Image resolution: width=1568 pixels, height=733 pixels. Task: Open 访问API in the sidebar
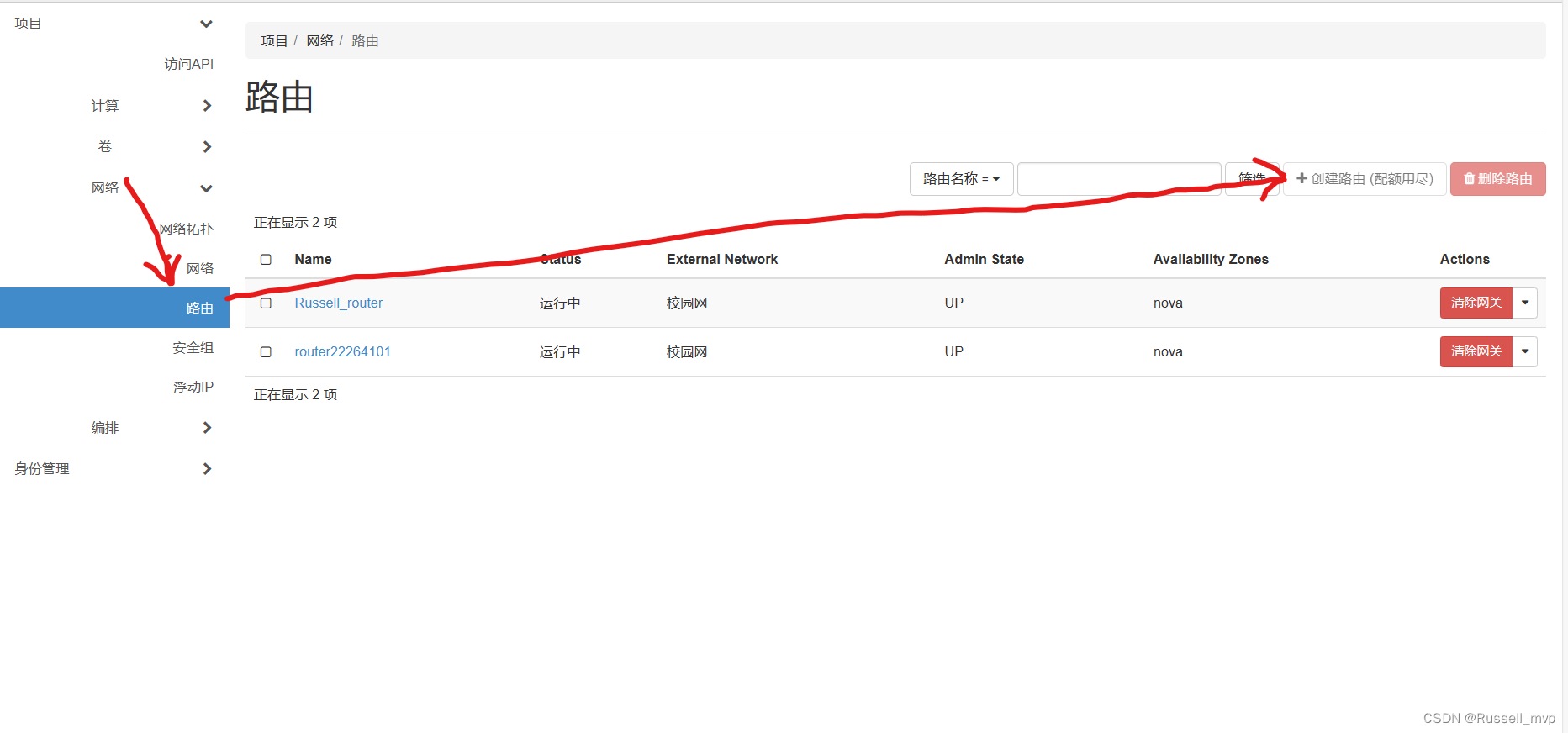[189, 64]
